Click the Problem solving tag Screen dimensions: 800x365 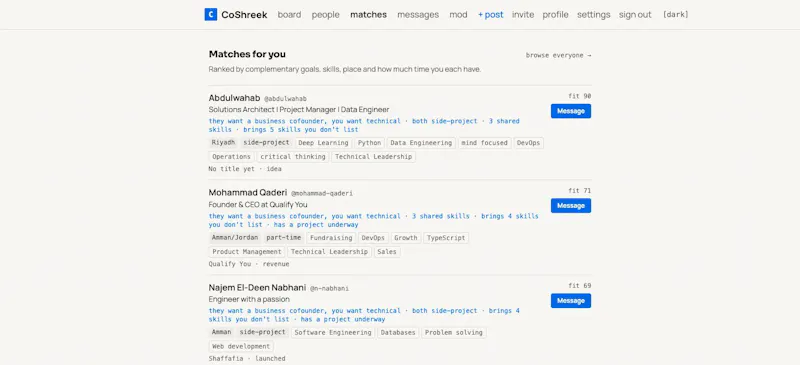click(454, 333)
